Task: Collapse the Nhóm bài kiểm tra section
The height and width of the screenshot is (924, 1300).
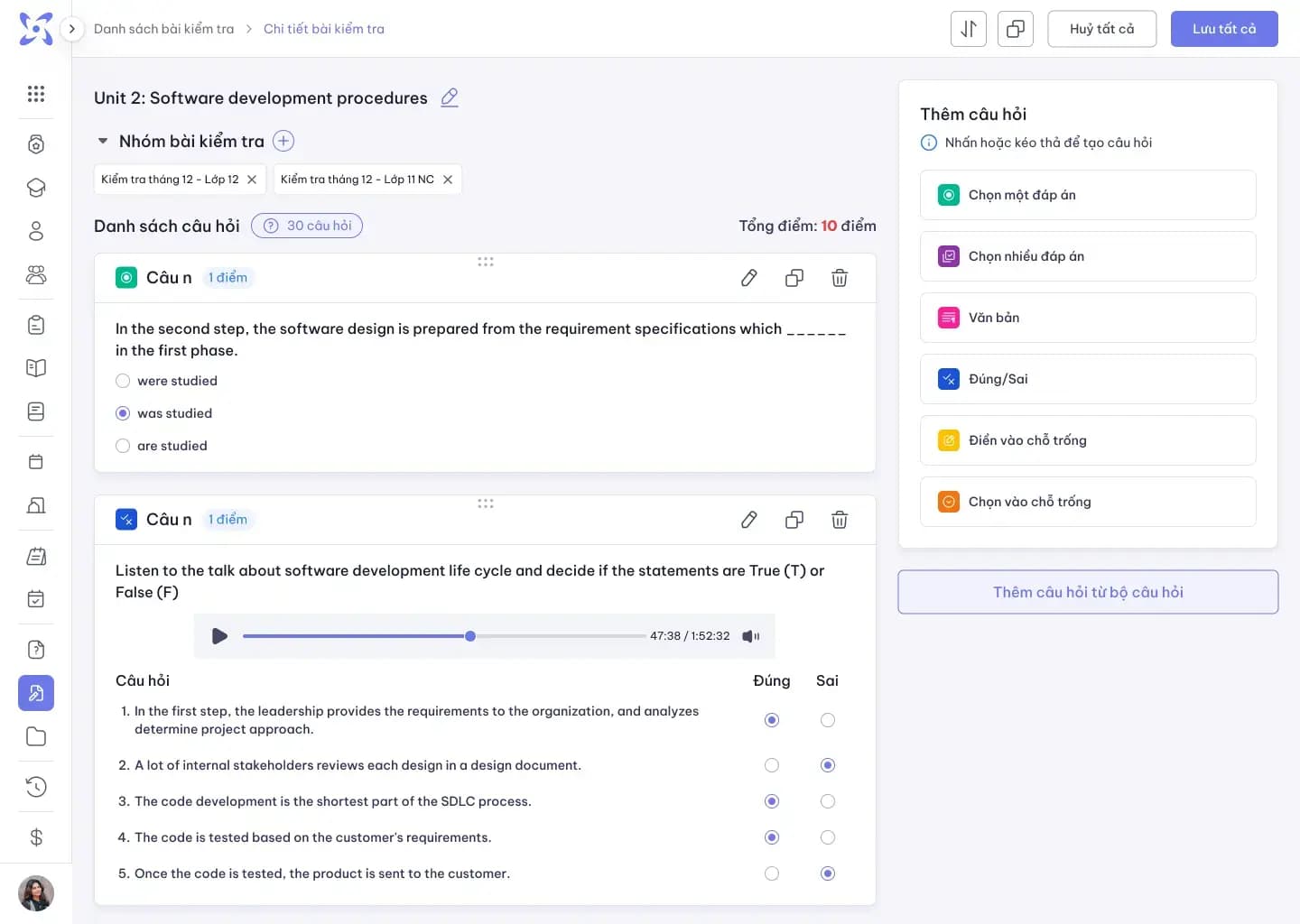Action: [x=103, y=141]
